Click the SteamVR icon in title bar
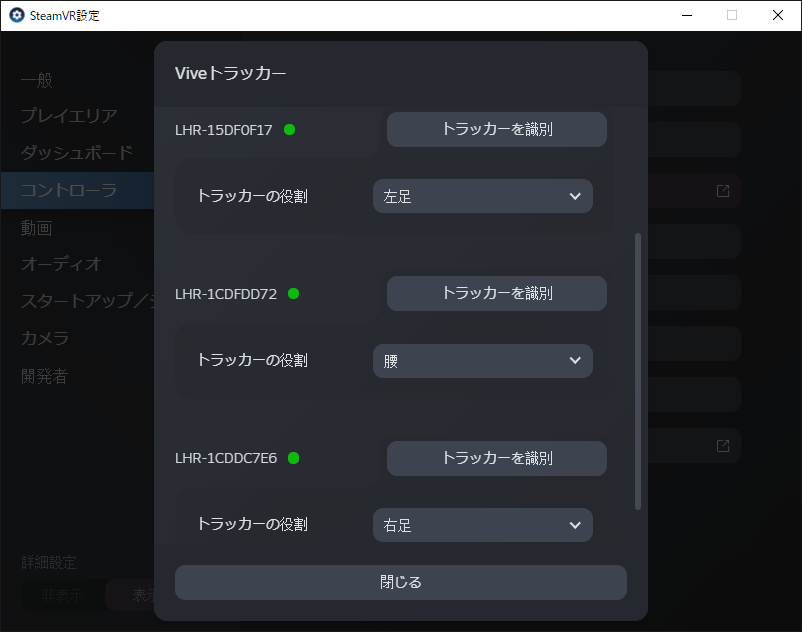802x632 pixels. coord(16,15)
